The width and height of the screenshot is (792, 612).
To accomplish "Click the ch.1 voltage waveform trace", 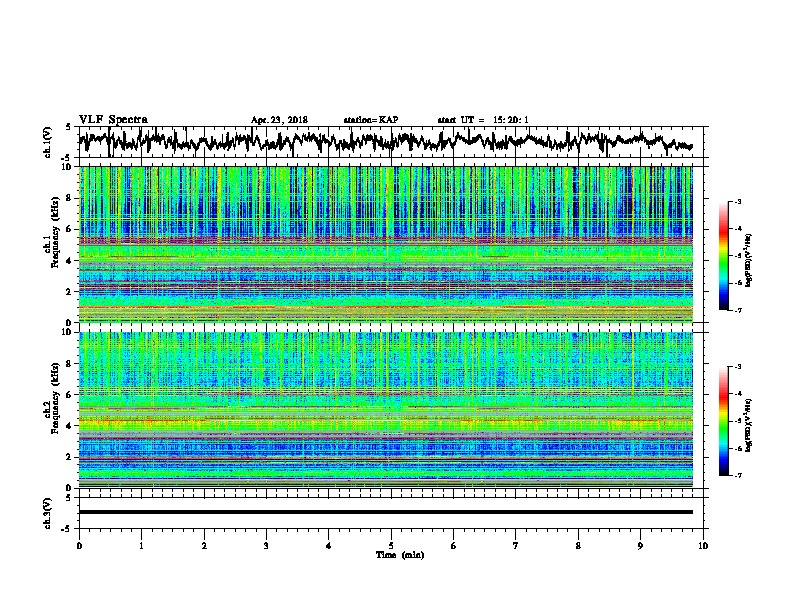I will click(x=385, y=141).
